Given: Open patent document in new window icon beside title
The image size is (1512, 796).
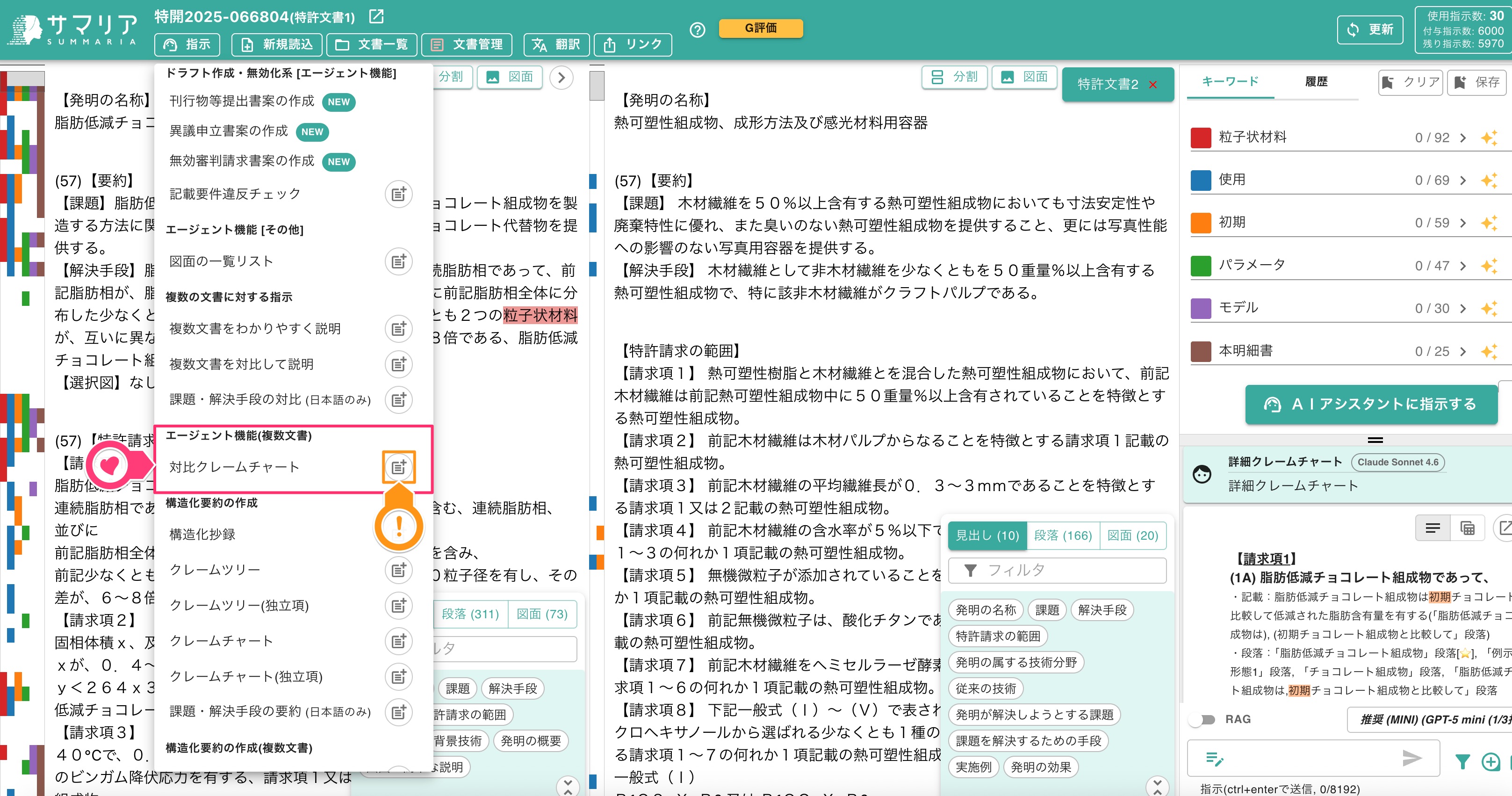Looking at the screenshot, I should click(x=376, y=16).
